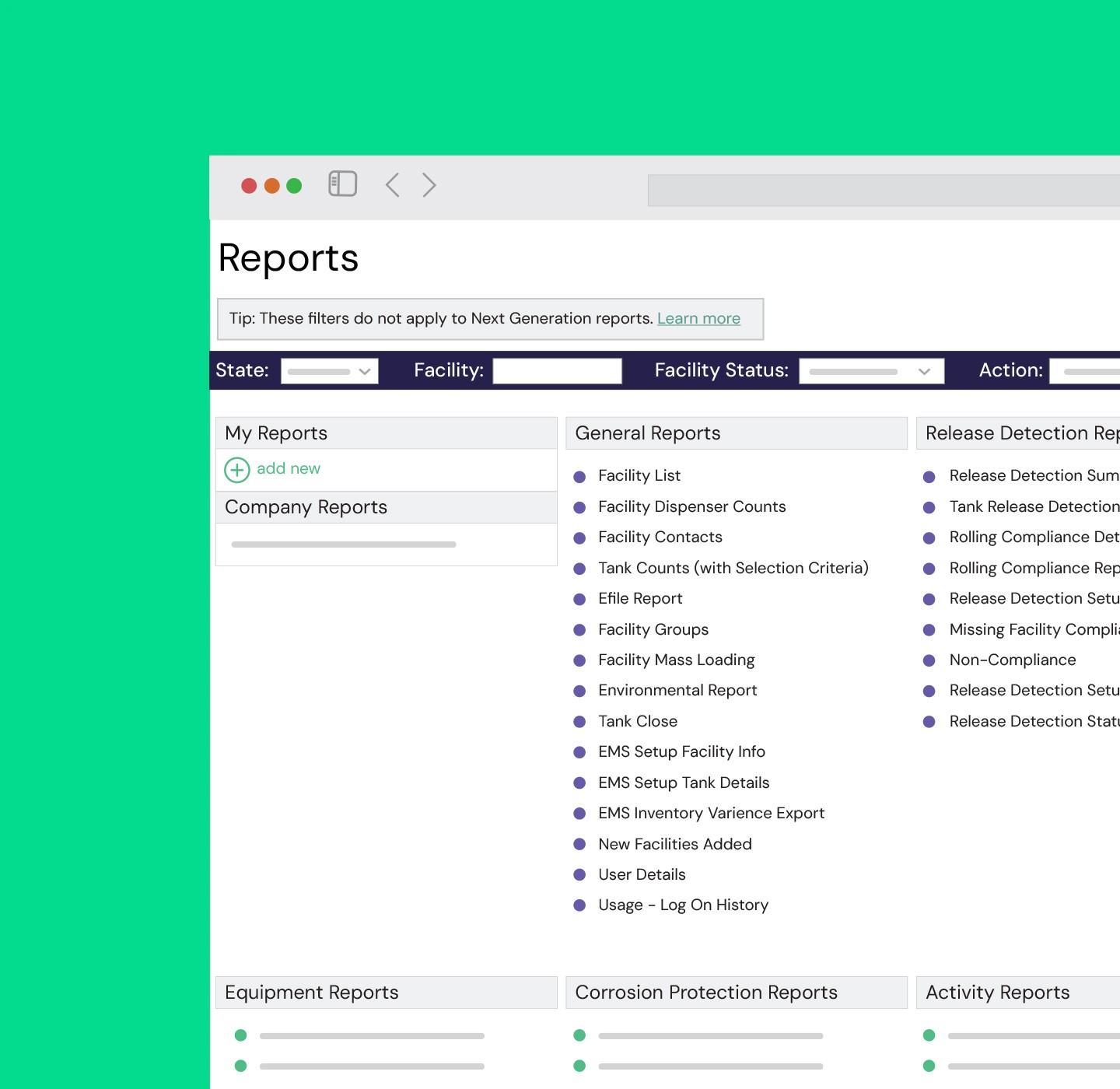Open the Environmental Report

tap(677, 690)
